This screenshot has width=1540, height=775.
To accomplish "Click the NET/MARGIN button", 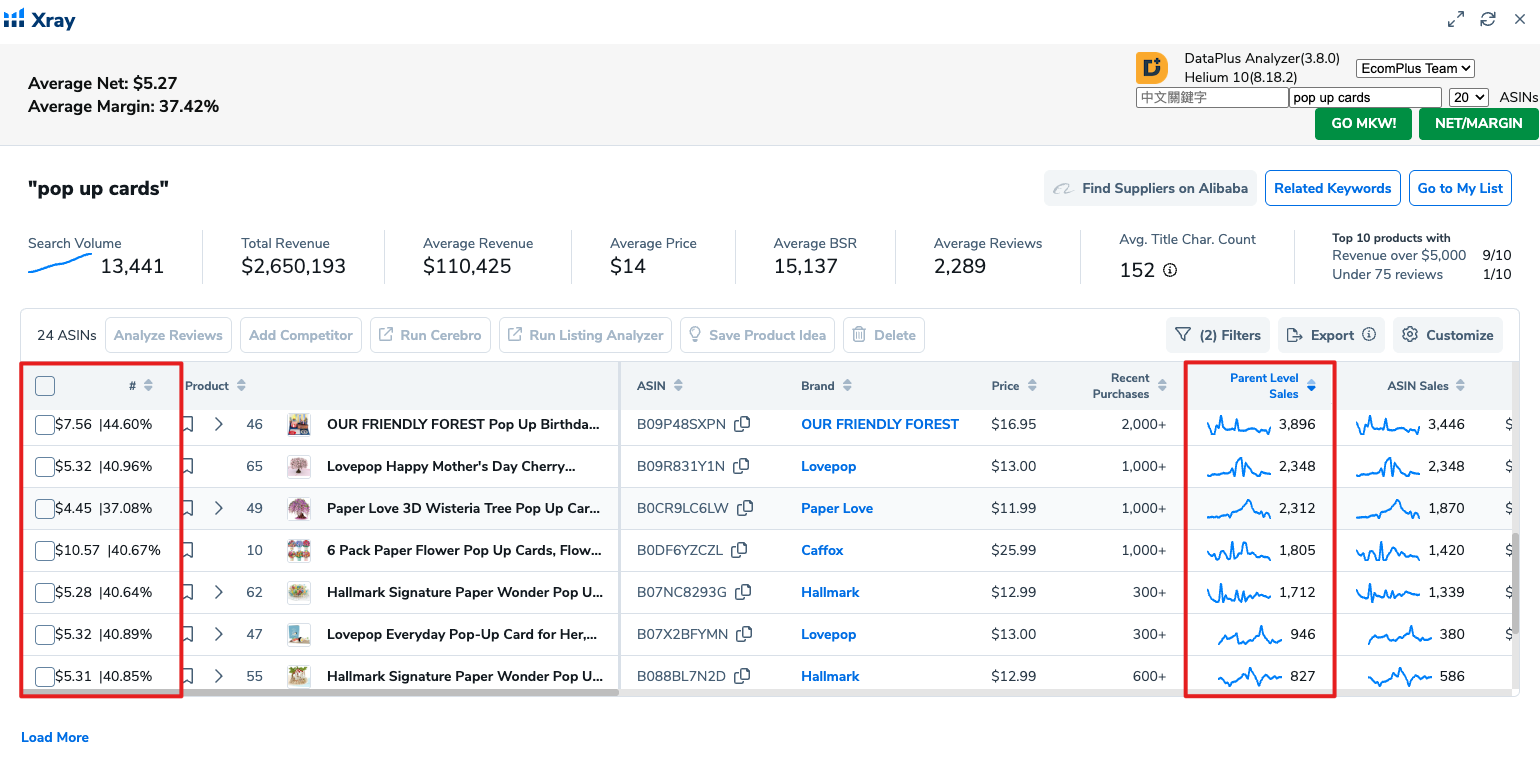I will click(x=1479, y=123).
